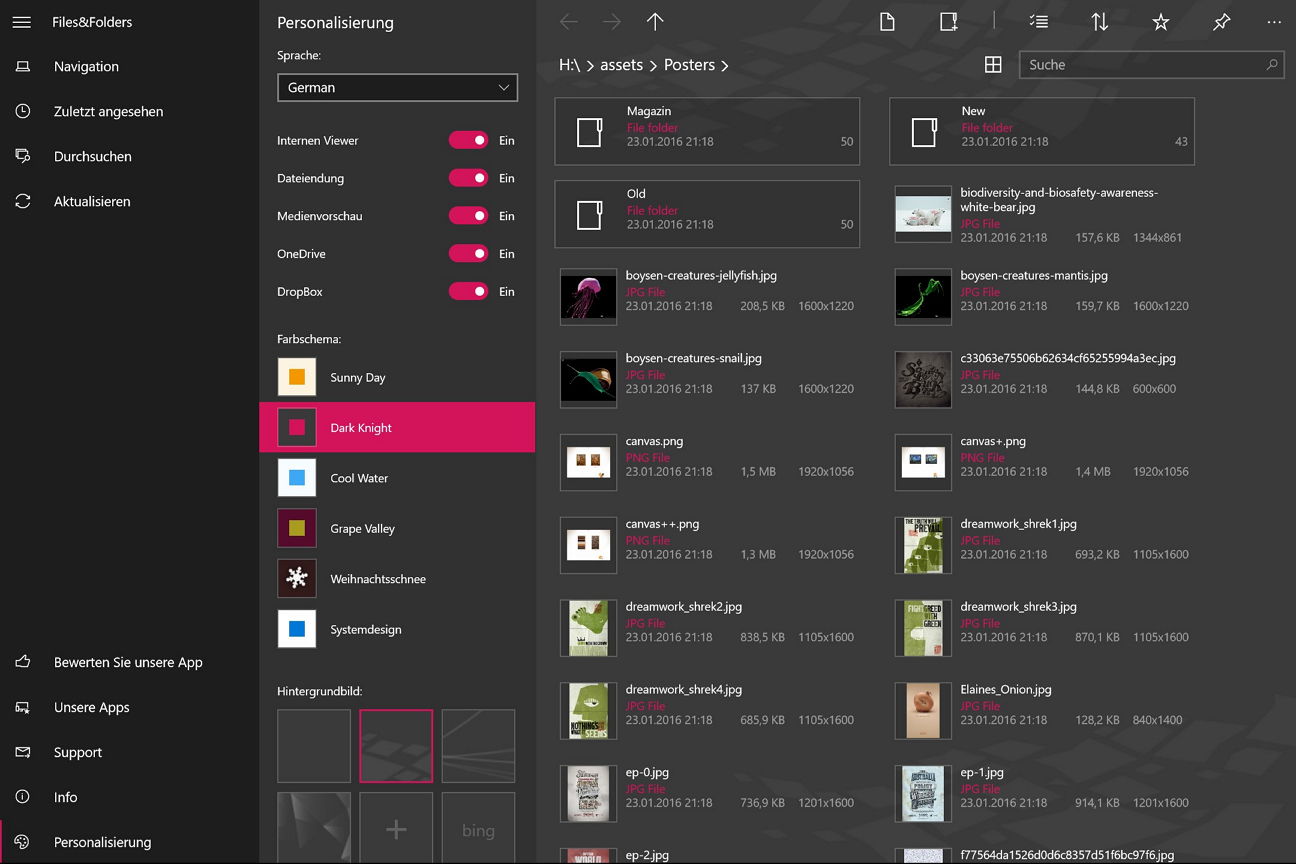Jump to H:\ in the breadcrumb
Image resolution: width=1296 pixels, height=864 pixels.
click(x=569, y=65)
